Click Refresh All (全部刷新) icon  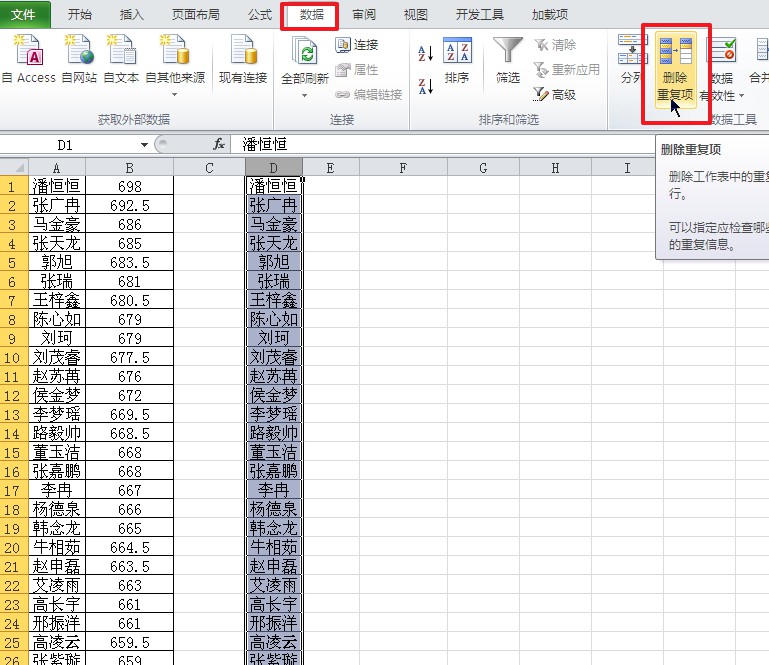(305, 58)
